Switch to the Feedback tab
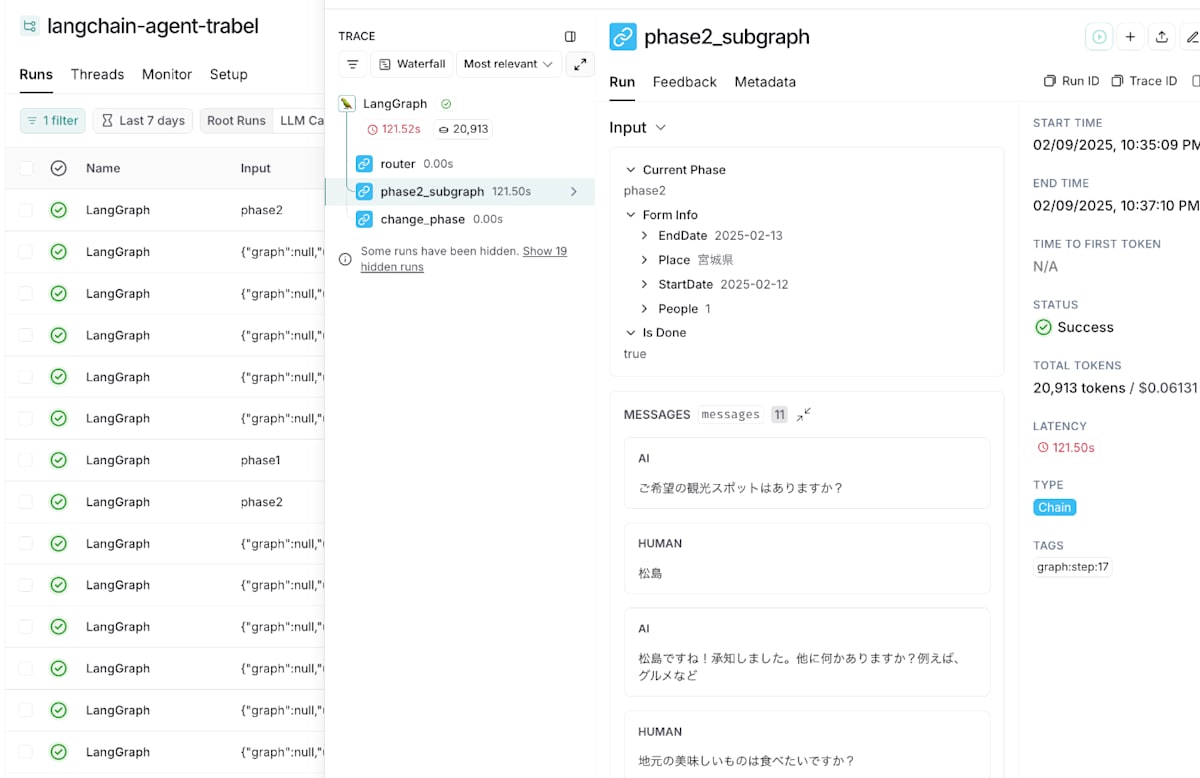Image resolution: width=1200 pixels, height=778 pixels. [685, 82]
